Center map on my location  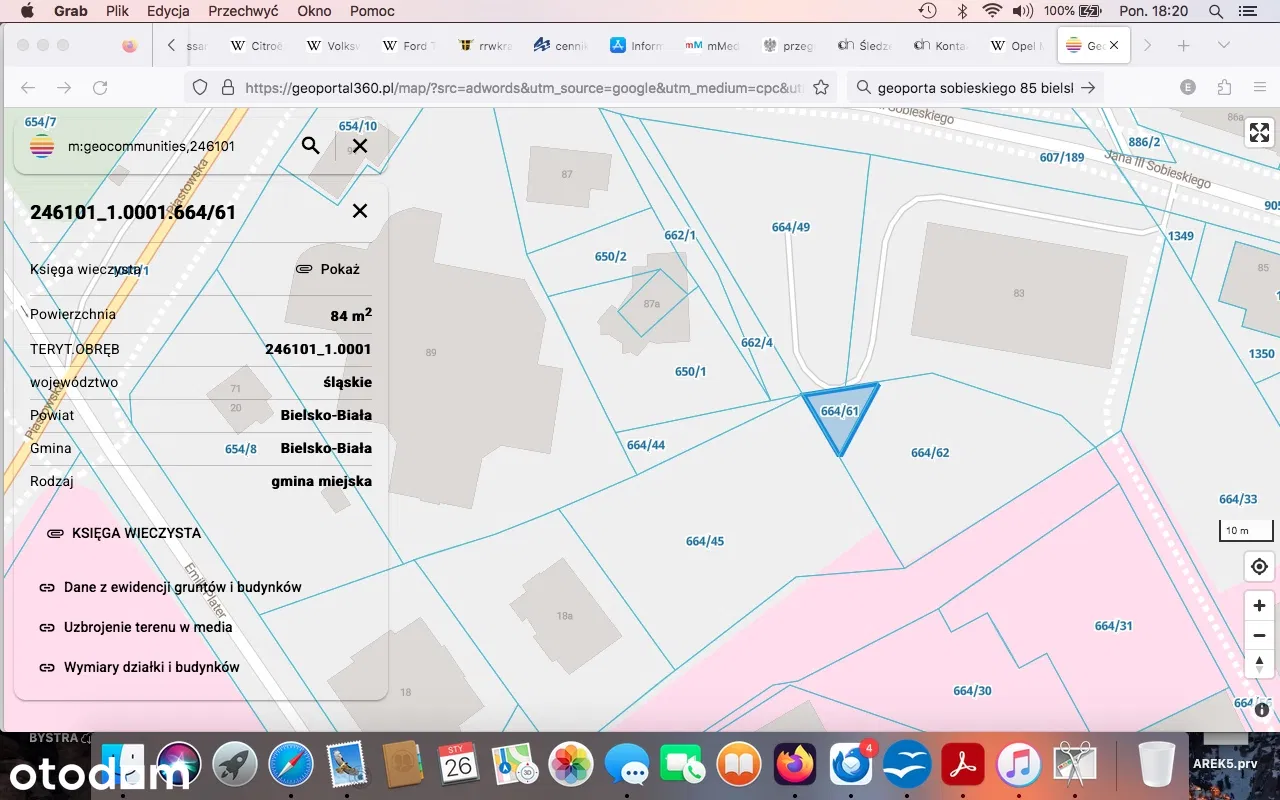coord(1259,567)
